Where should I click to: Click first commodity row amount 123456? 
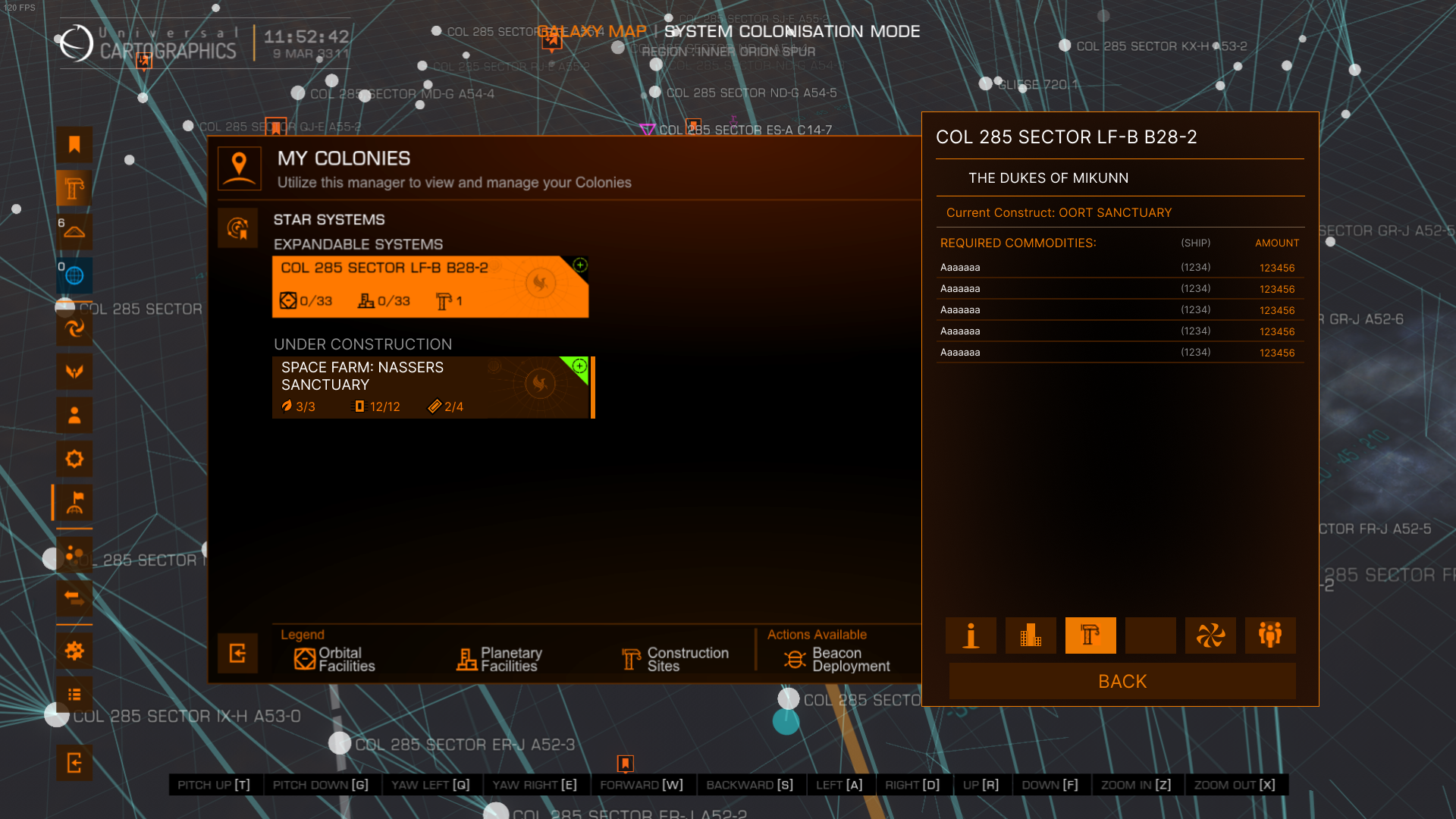[x=1277, y=268]
